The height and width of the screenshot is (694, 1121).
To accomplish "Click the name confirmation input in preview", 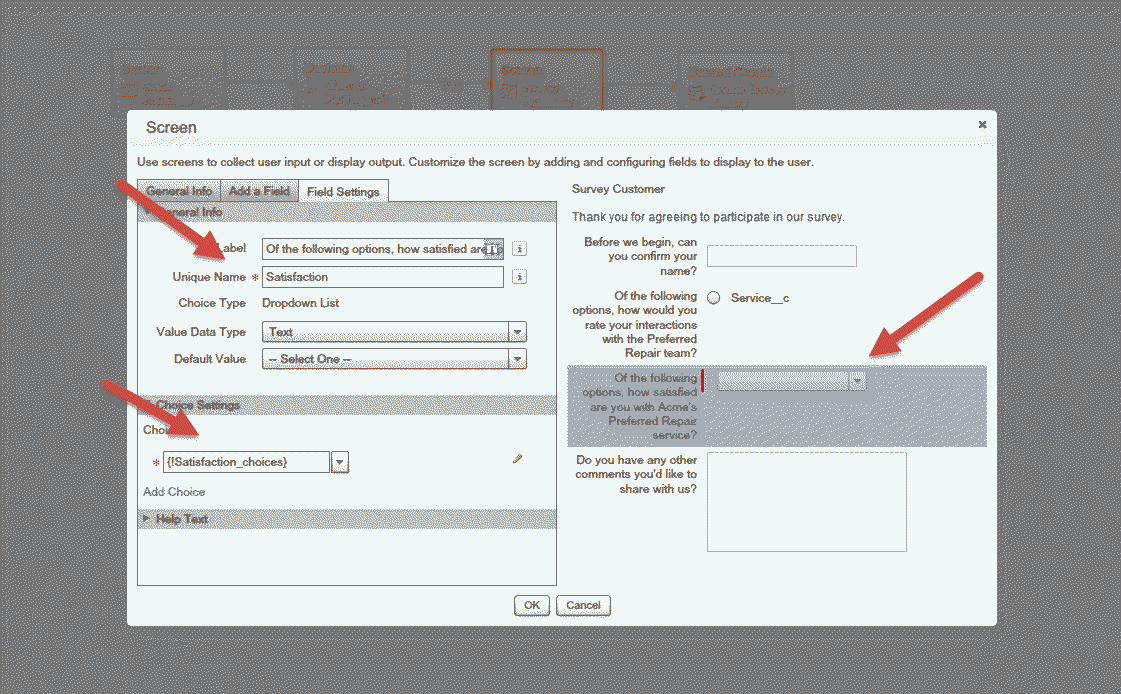I will coord(781,256).
